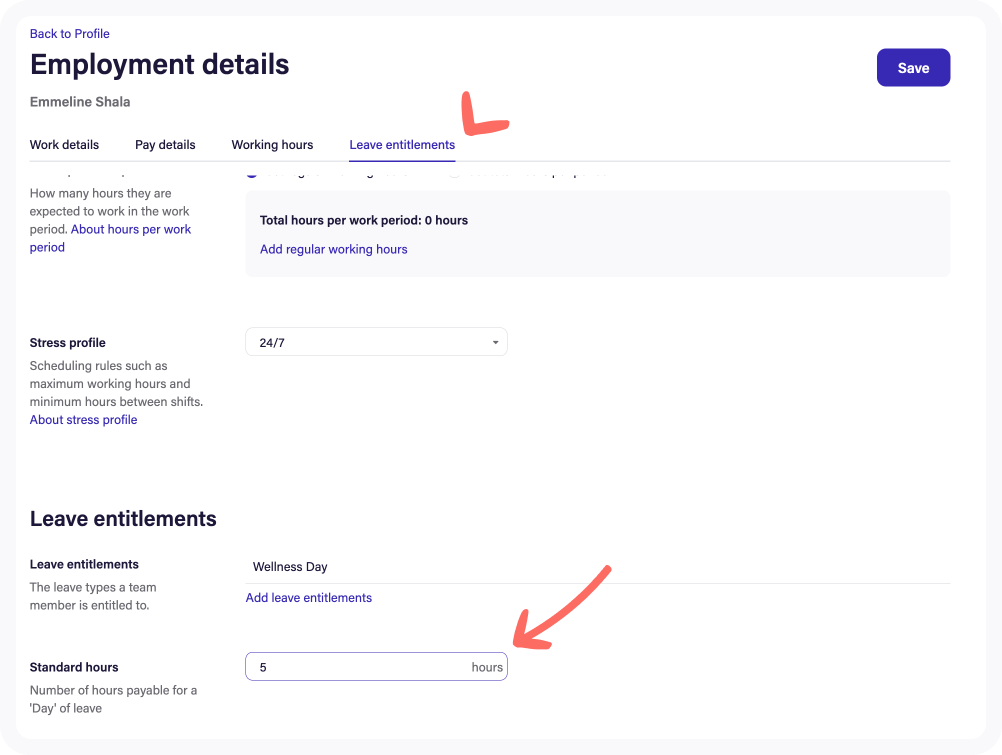Click the Emmeline Shala employee name

coord(80,102)
